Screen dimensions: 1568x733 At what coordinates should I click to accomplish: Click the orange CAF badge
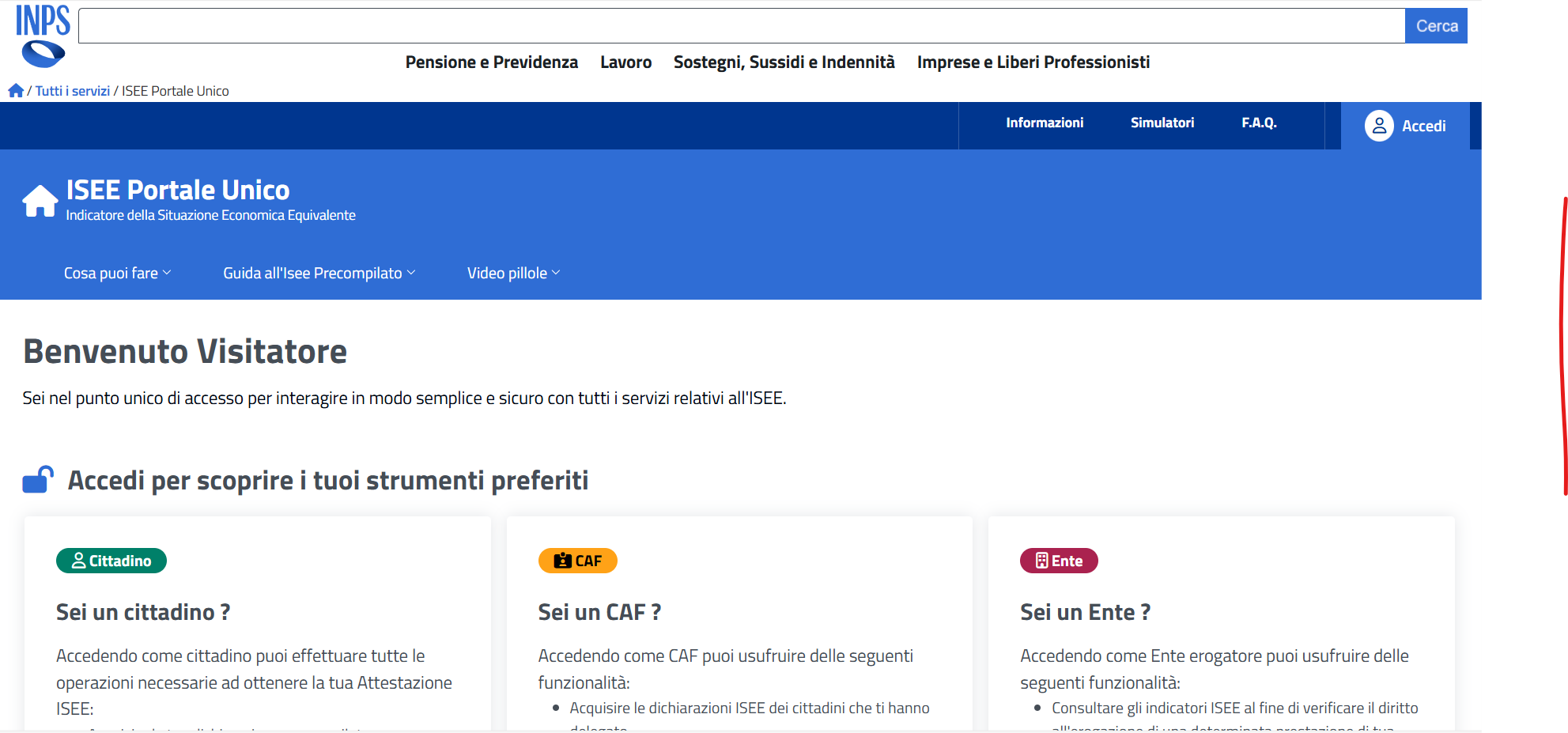pyautogui.click(x=577, y=561)
